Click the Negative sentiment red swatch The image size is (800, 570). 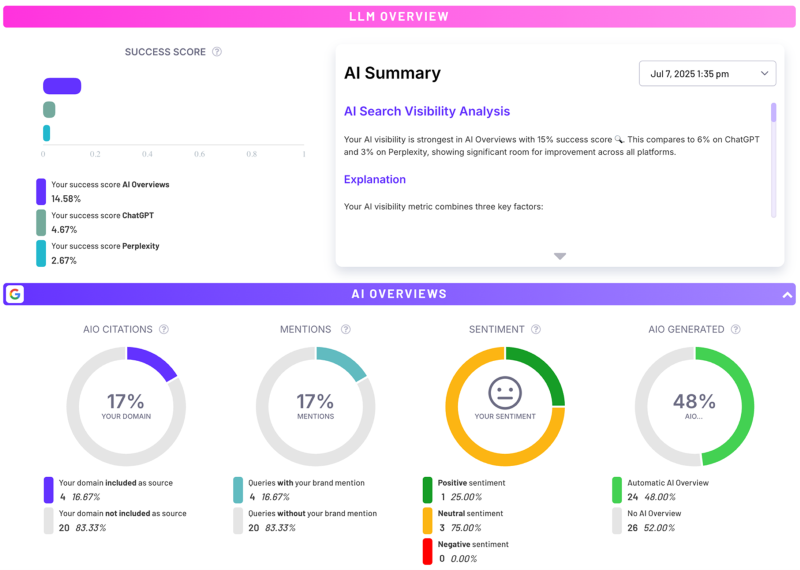pos(428,552)
